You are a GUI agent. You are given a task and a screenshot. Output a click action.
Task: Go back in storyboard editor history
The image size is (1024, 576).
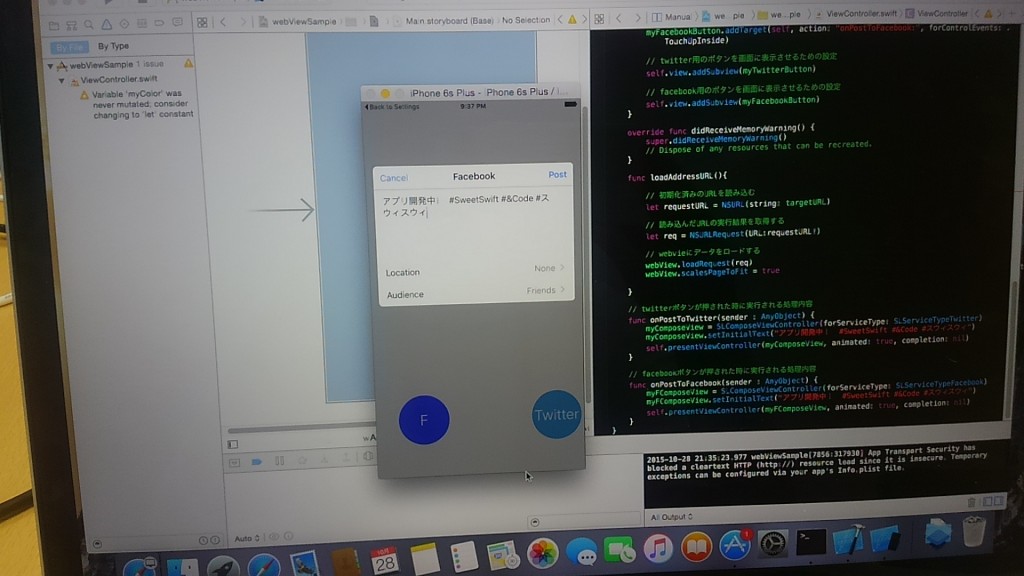pyautogui.click(x=223, y=22)
